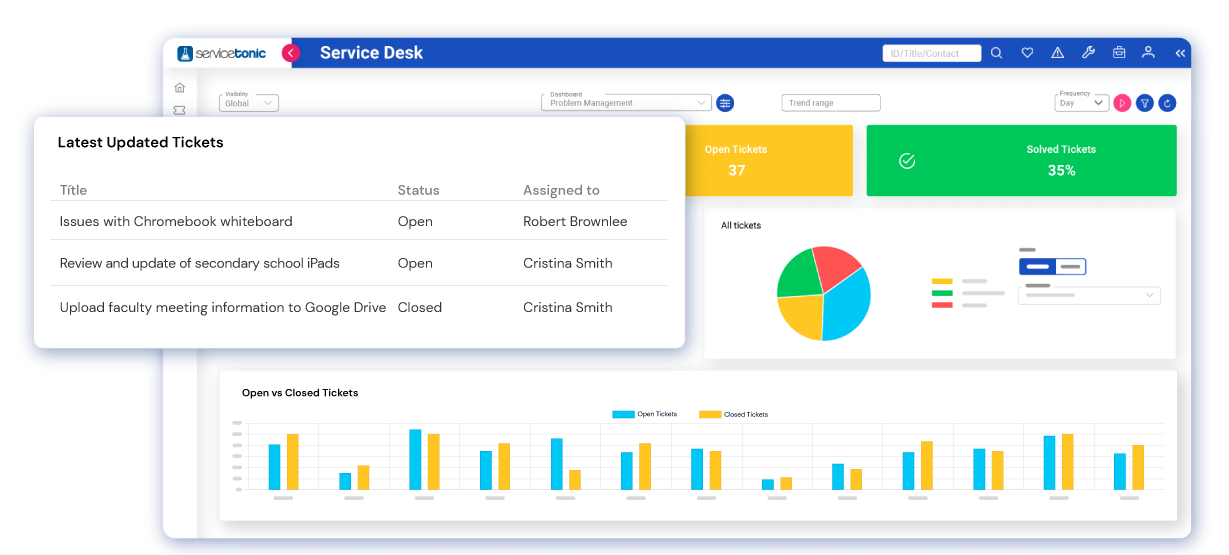Select the white right segment of chart toggle
The height and width of the screenshot is (555, 1229).
pyautogui.click(x=1070, y=267)
